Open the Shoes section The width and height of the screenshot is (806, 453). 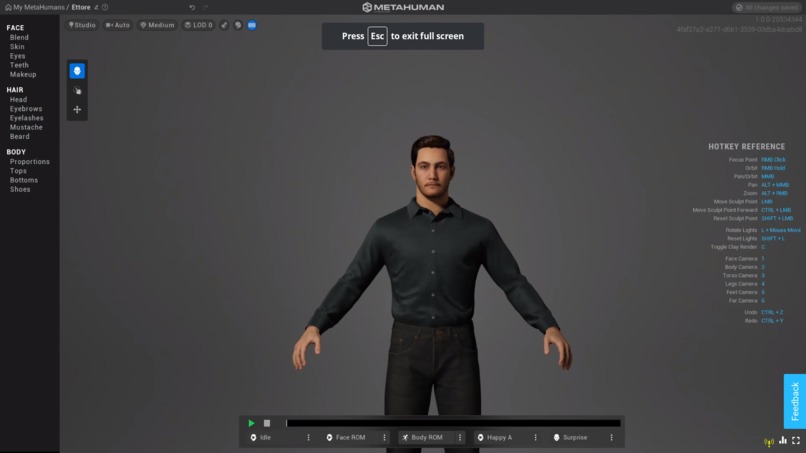(x=20, y=189)
